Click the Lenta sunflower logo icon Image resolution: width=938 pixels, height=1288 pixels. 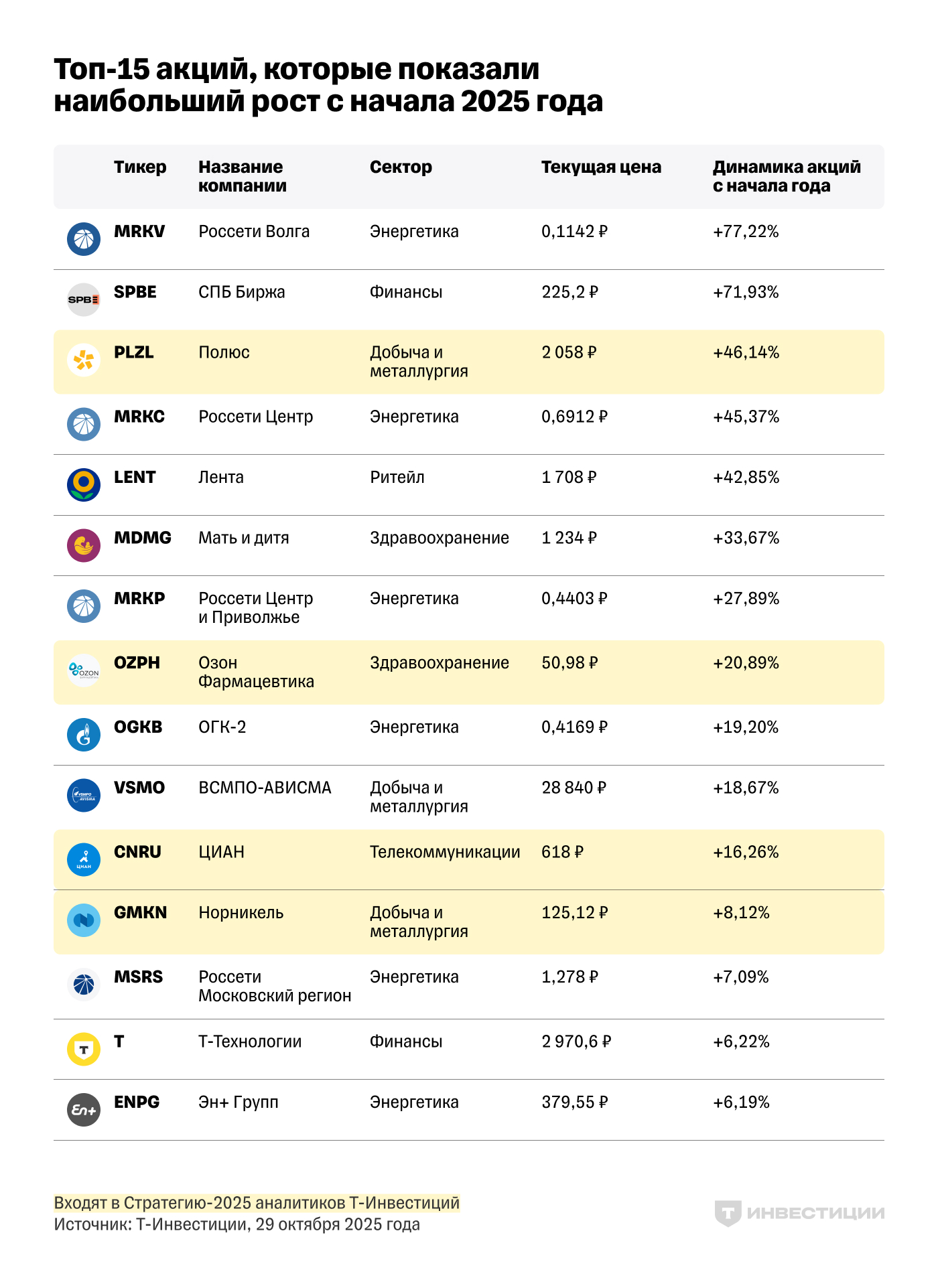coord(84,484)
